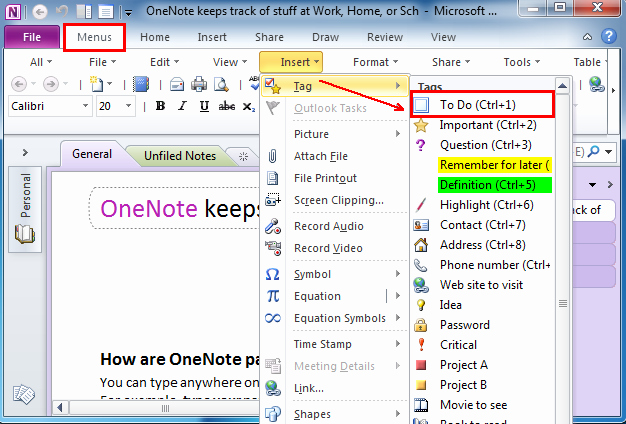Click the New page icon in toolbar

pos(96,84)
